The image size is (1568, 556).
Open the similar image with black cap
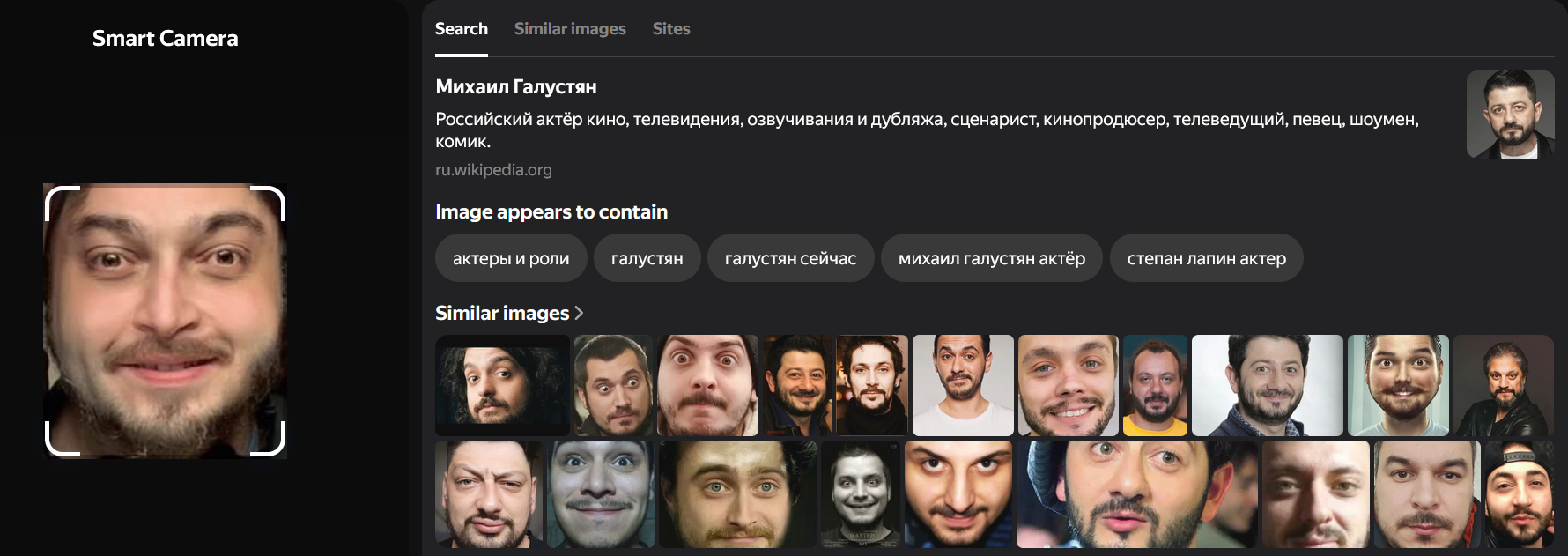1519,494
